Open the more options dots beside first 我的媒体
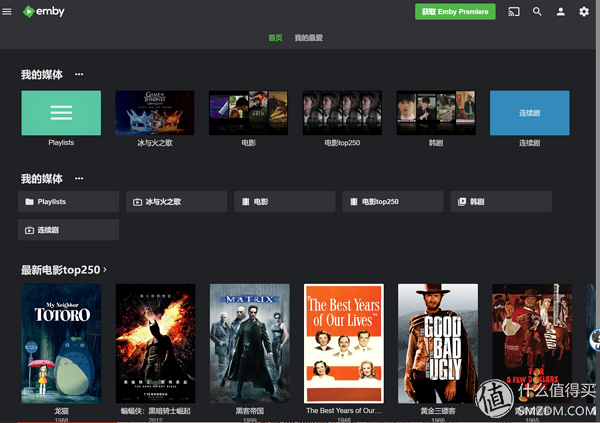 click(79, 74)
